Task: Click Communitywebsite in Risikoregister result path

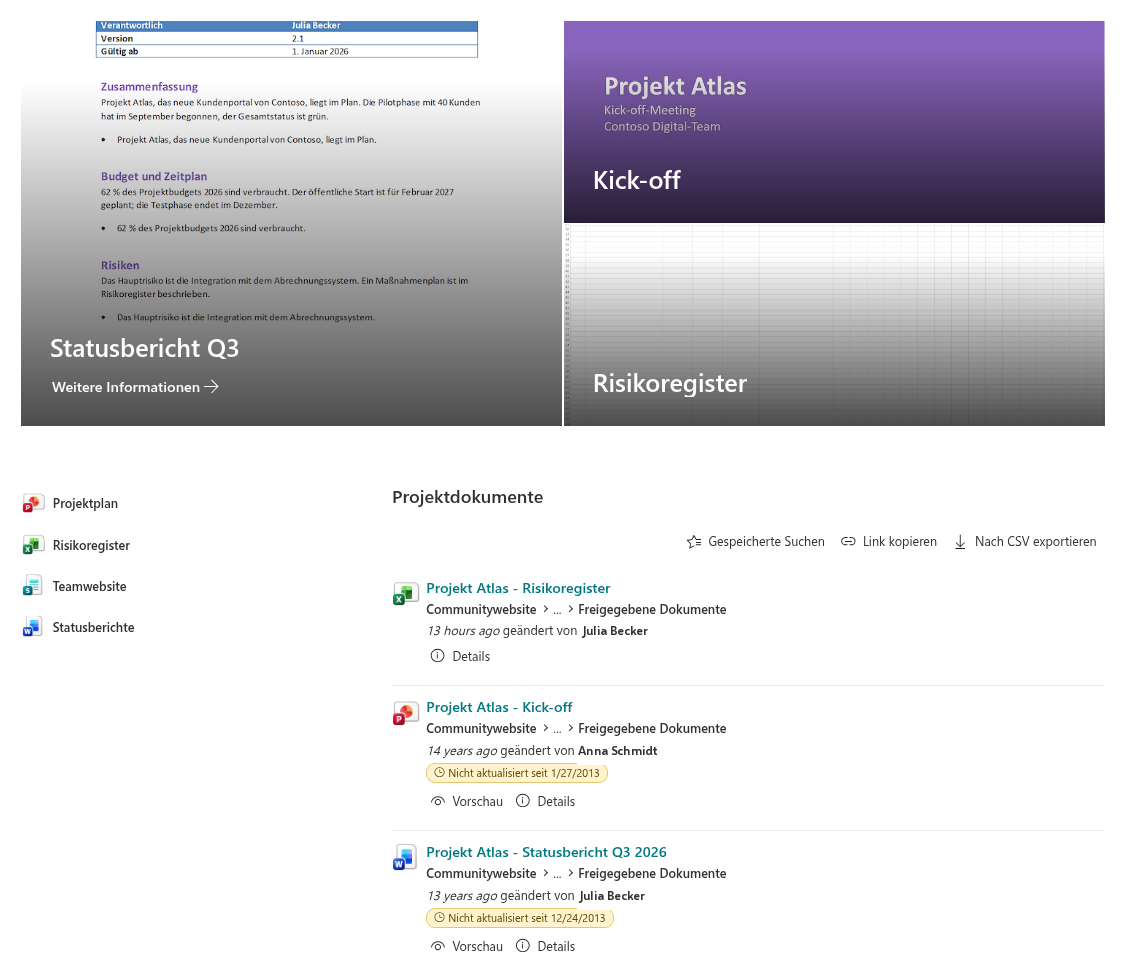Action: click(x=481, y=609)
